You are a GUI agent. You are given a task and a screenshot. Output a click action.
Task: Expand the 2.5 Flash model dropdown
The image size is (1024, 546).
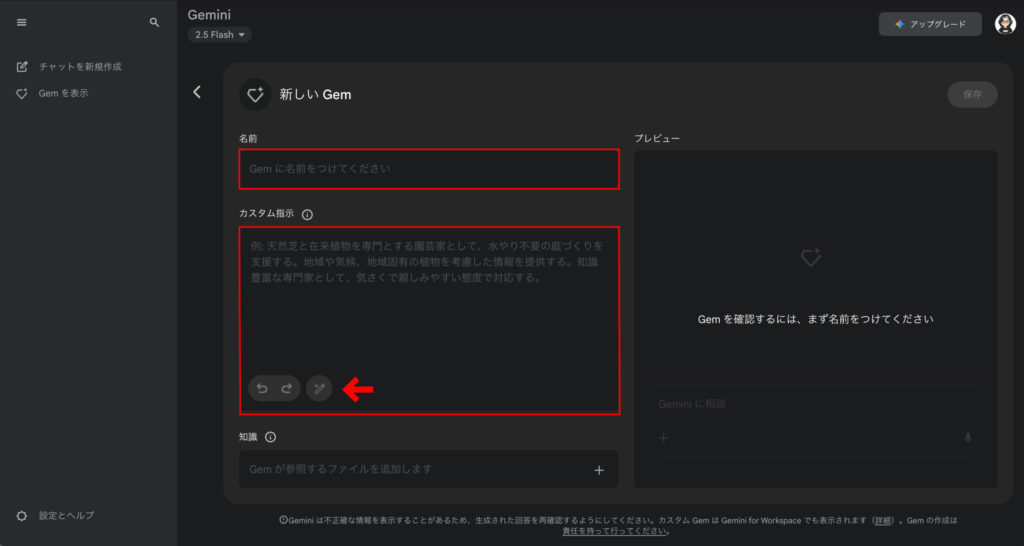(219, 35)
